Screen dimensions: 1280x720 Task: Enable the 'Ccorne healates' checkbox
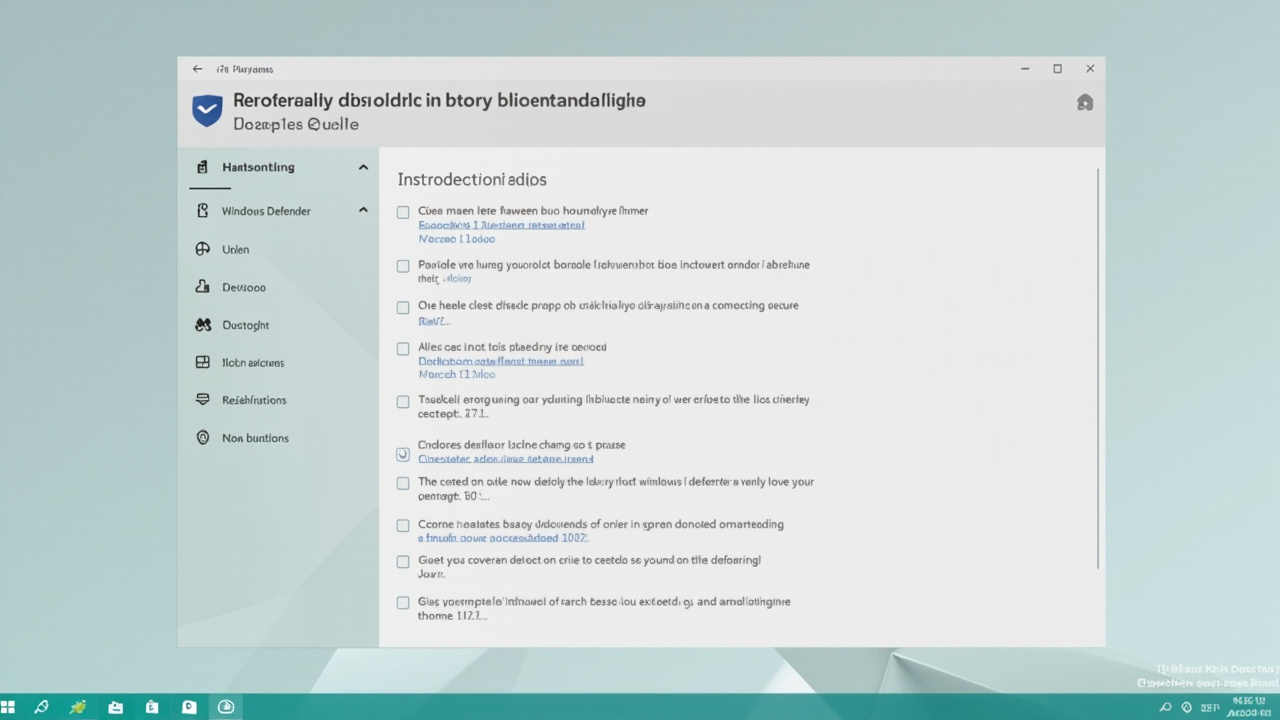403,525
